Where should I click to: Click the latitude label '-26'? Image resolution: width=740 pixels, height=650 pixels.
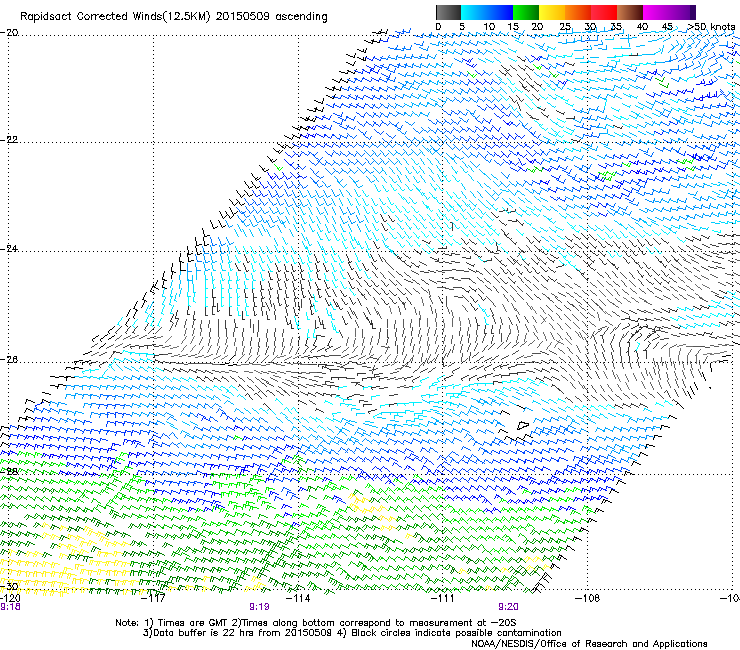(x=9, y=359)
